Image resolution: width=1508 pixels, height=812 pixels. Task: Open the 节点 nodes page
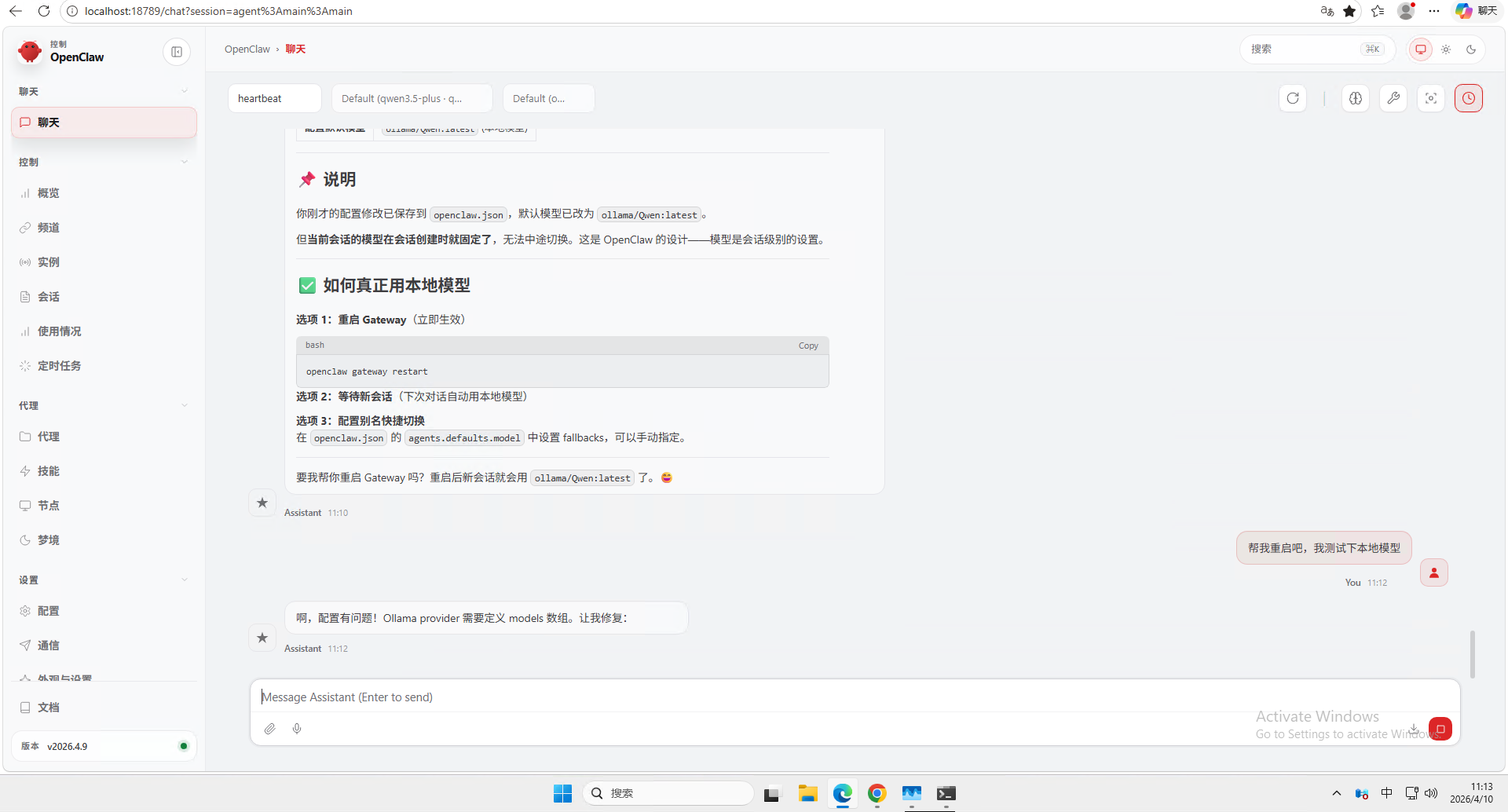104,506
